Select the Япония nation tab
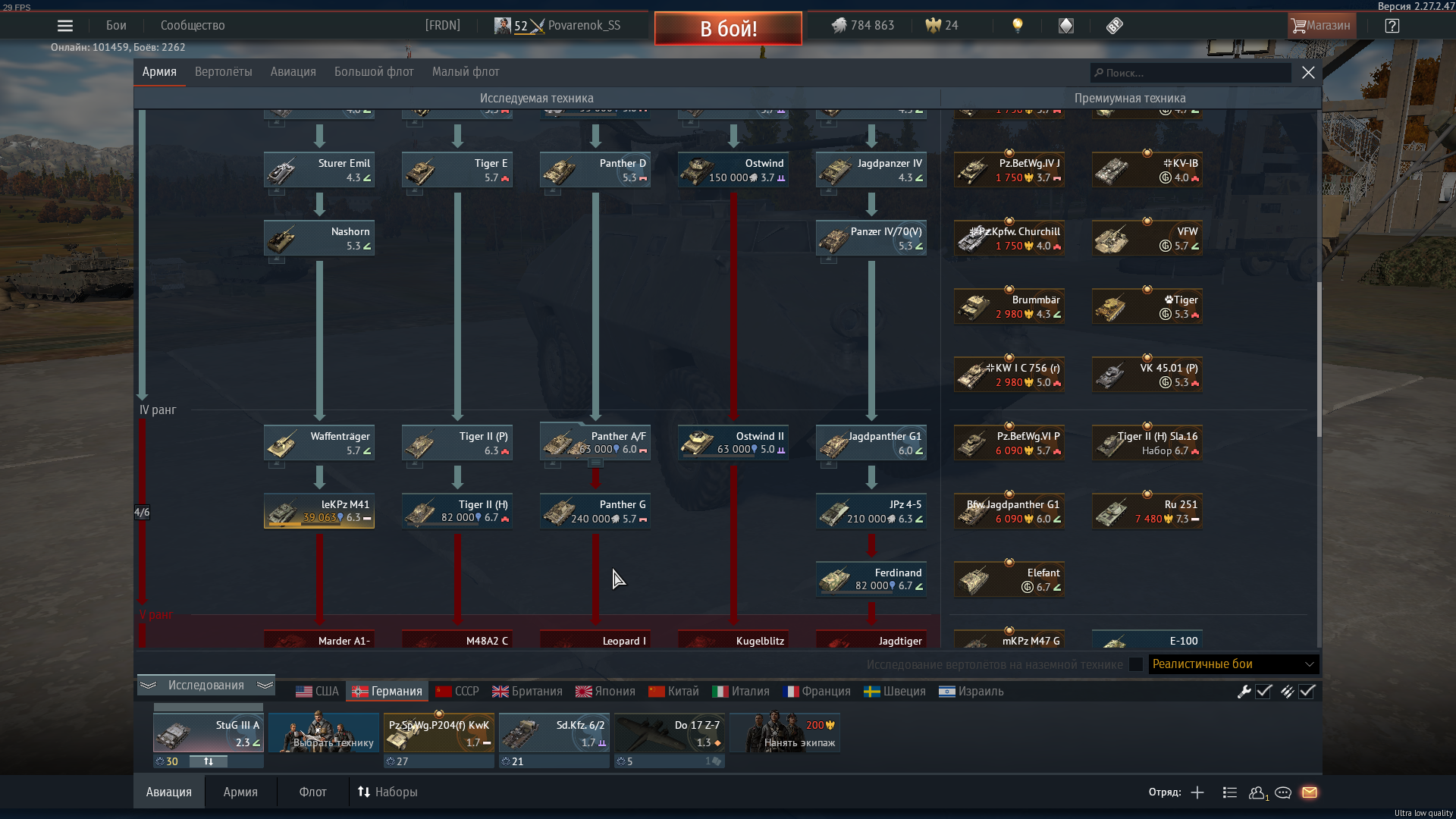 [x=605, y=692]
